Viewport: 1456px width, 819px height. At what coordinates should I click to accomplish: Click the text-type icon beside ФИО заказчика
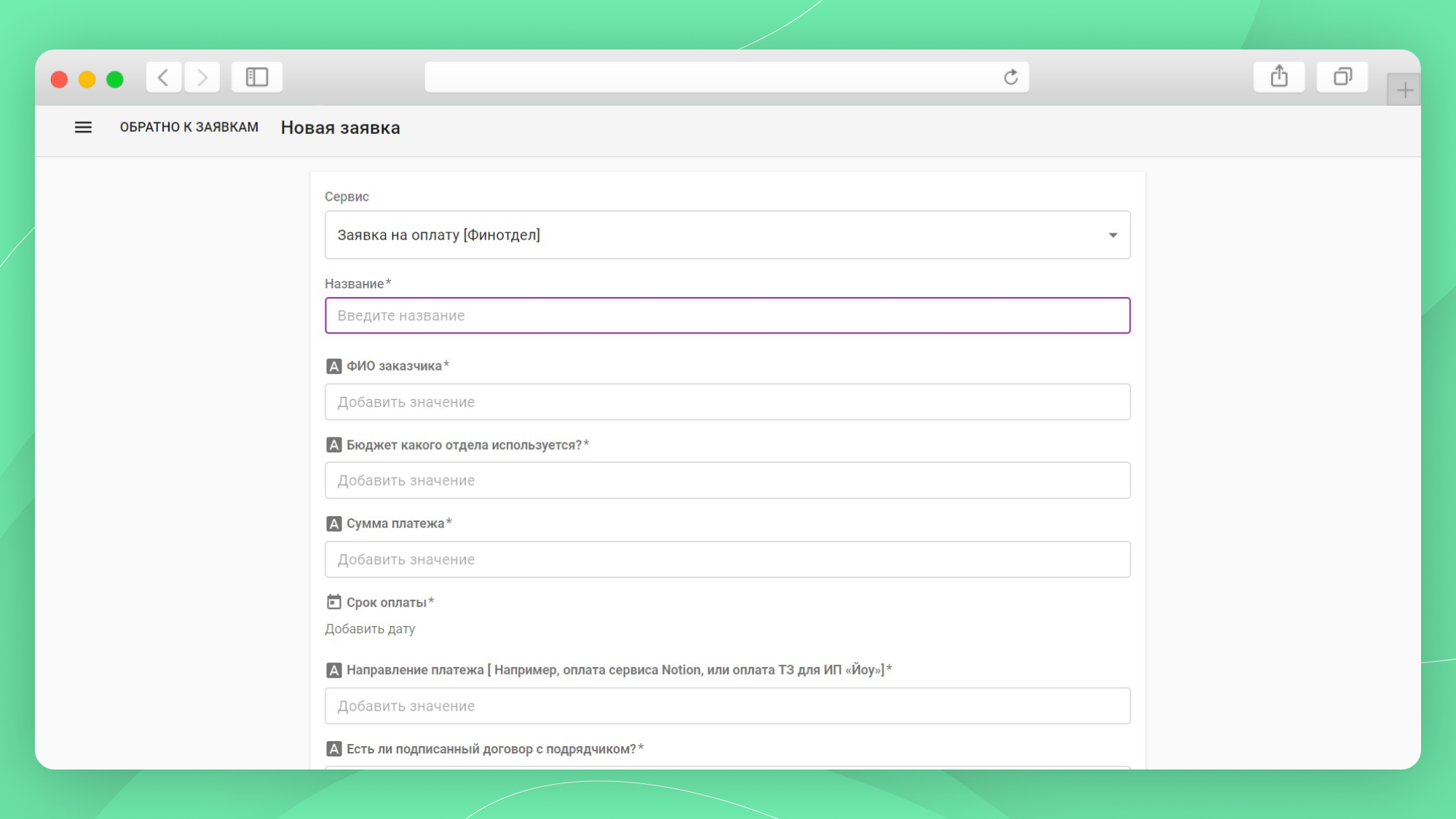[x=333, y=366]
